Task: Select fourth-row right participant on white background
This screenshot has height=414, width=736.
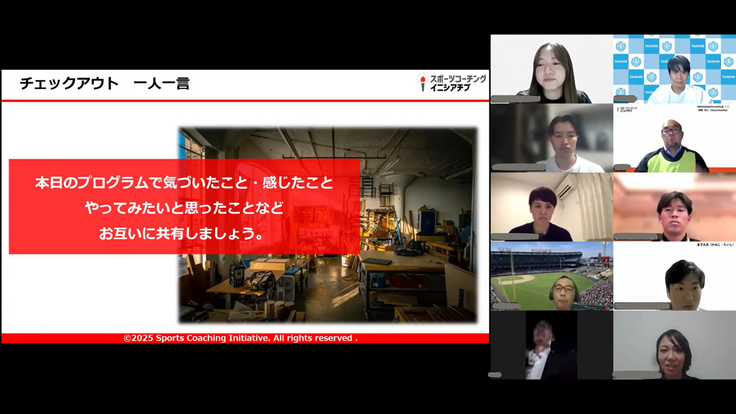Action: click(x=674, y=275)
